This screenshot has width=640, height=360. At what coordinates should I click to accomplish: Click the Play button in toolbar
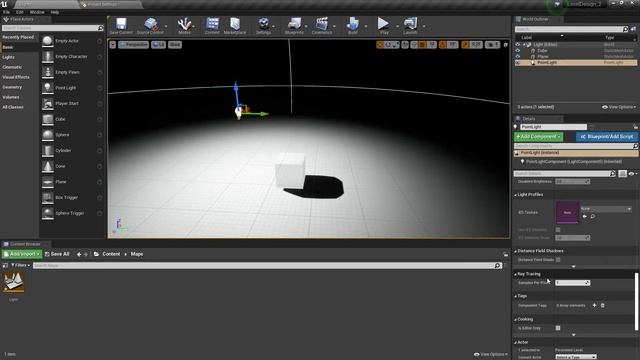click(x=383, y=25)
